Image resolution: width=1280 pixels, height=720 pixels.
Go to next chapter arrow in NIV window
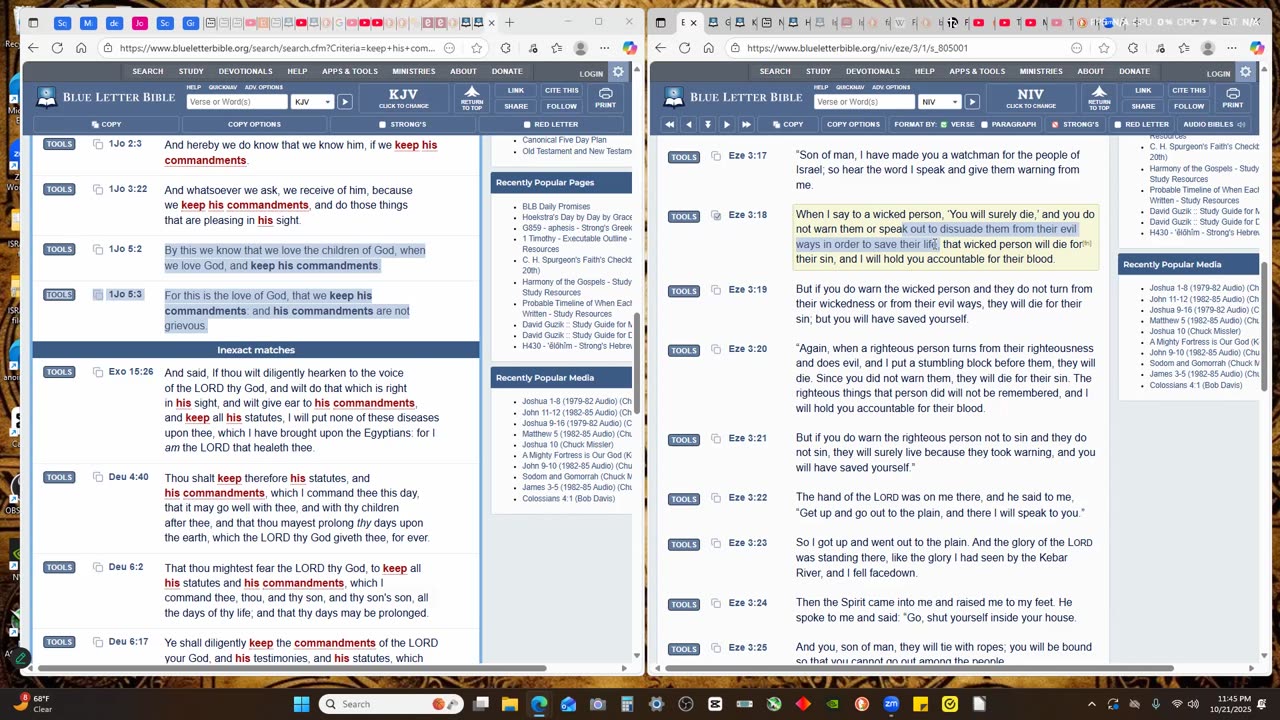(726, 124)
